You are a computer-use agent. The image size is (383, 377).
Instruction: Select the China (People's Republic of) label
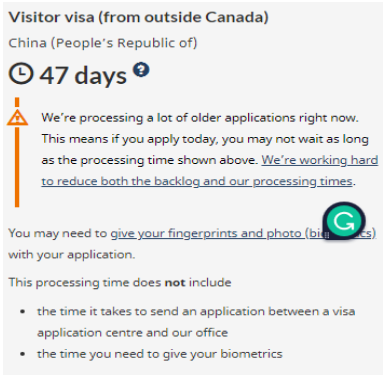click(x=103, y=43)
